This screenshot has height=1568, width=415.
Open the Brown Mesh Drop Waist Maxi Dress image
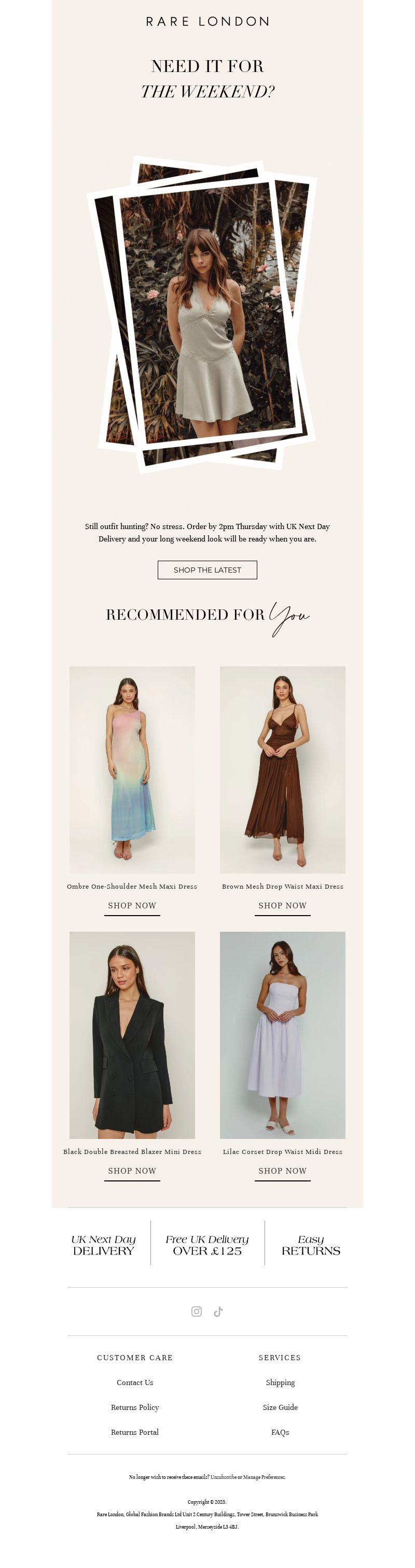pos(283,769)
